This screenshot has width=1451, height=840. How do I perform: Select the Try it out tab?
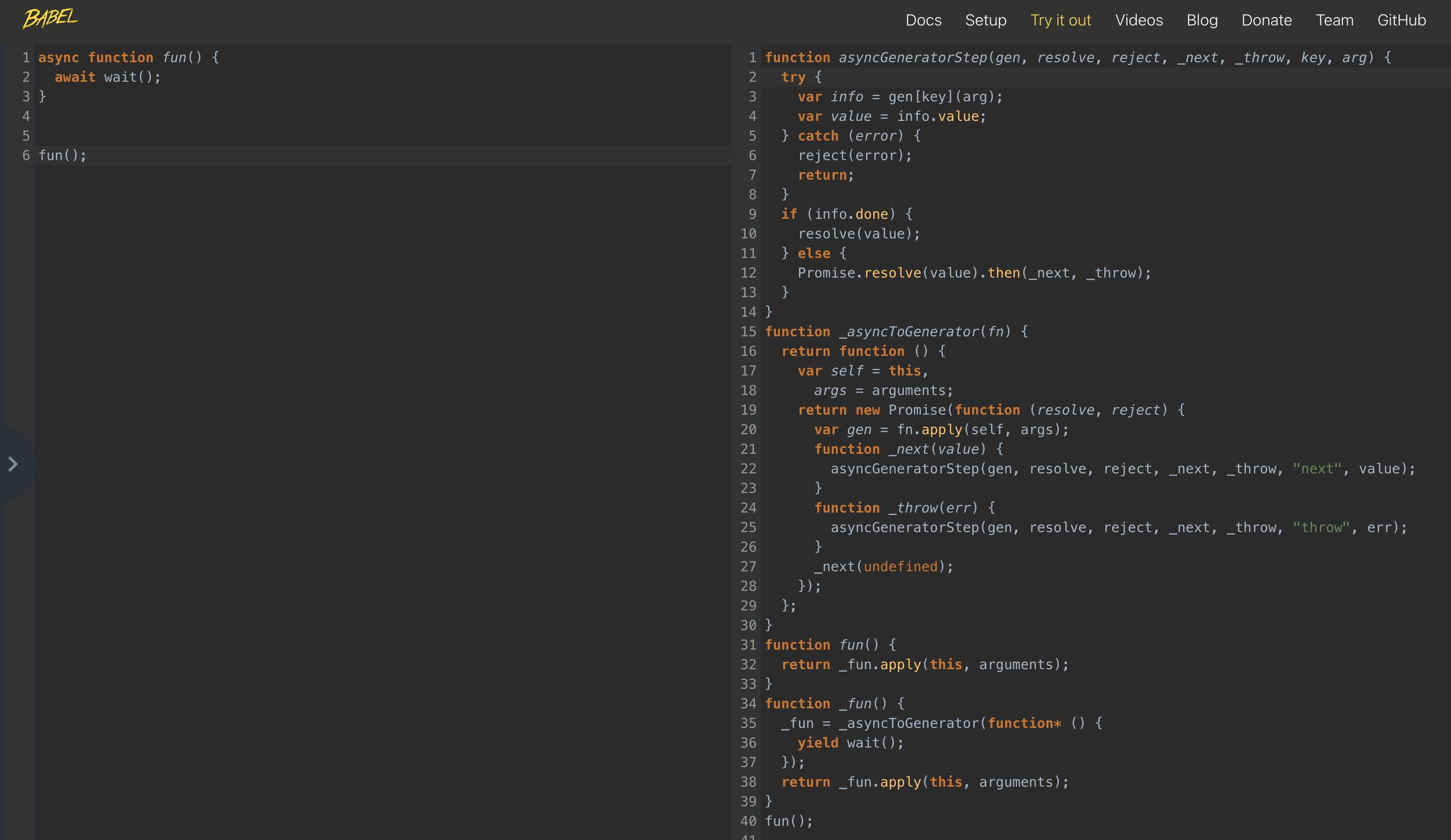(x=1061, y=20)
